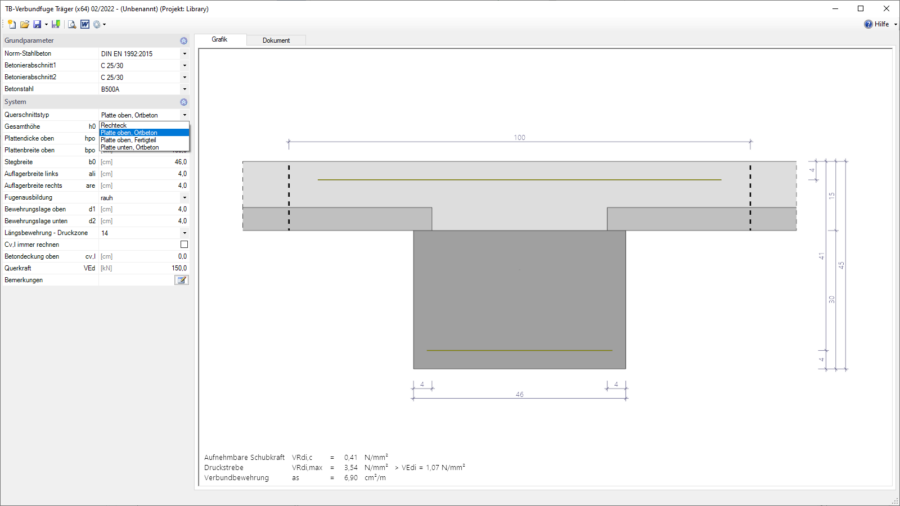This screenshot has height=506, width=900.
Task: Open the Hilfe help menu
Action: 876,24
